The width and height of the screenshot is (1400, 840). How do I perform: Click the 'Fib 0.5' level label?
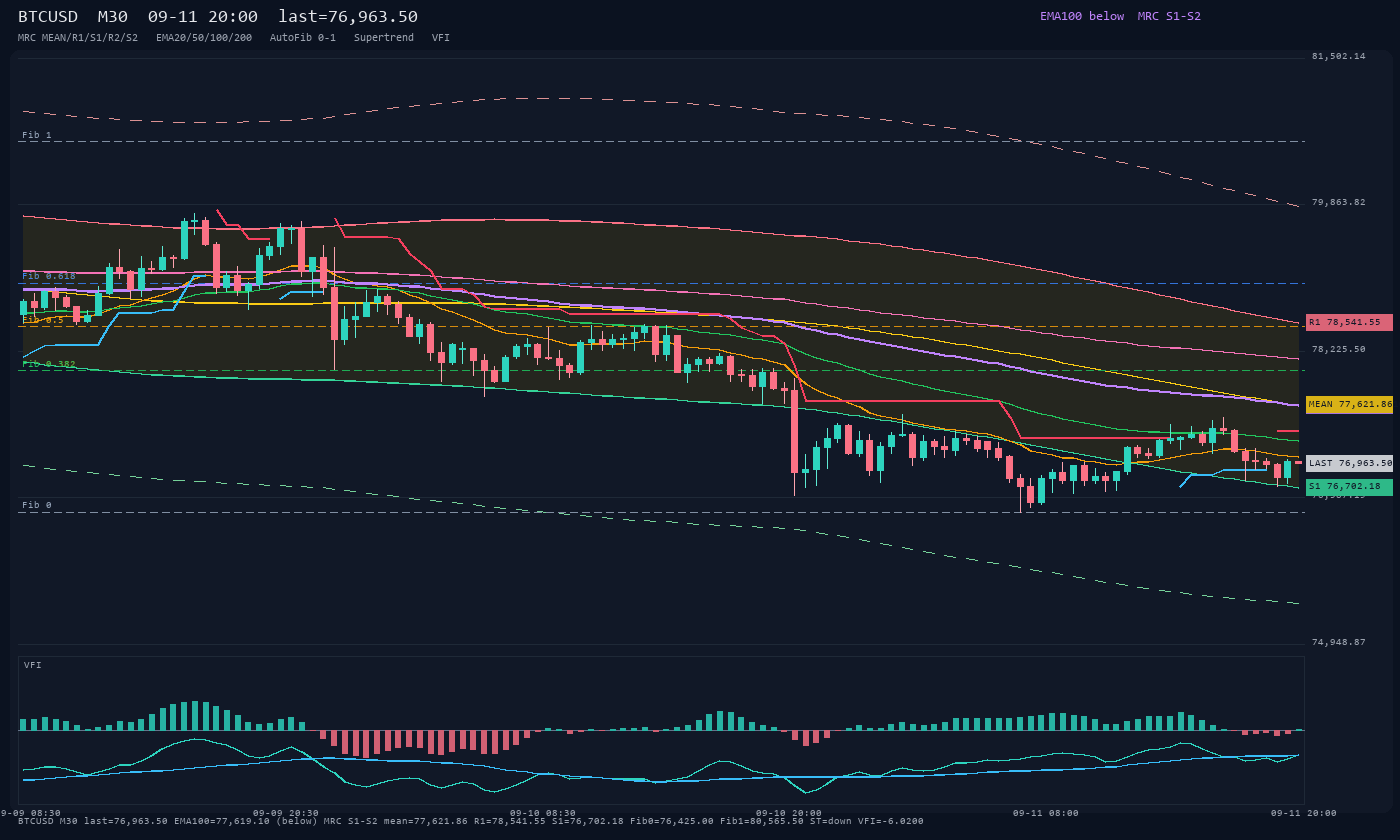tap(43, 320)
